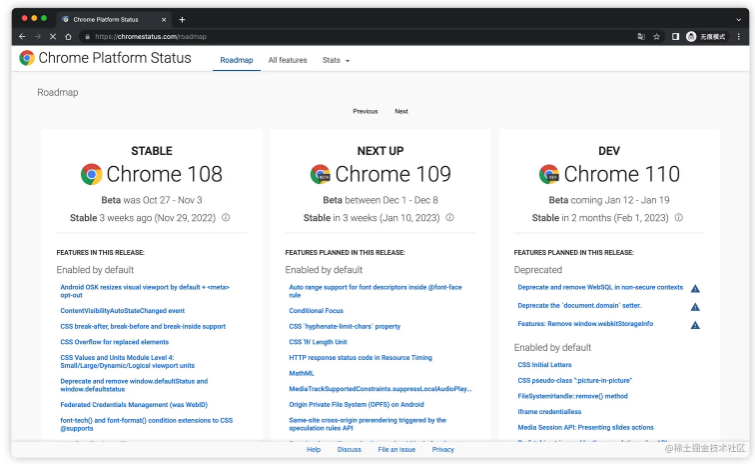Open the side panel icon in toolbar

coord(676,37)
